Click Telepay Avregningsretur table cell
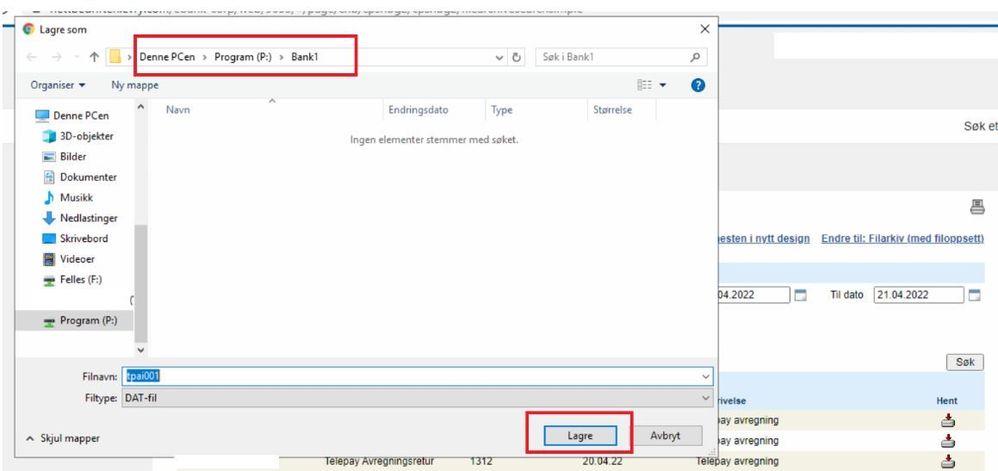 tap(379, 461)
